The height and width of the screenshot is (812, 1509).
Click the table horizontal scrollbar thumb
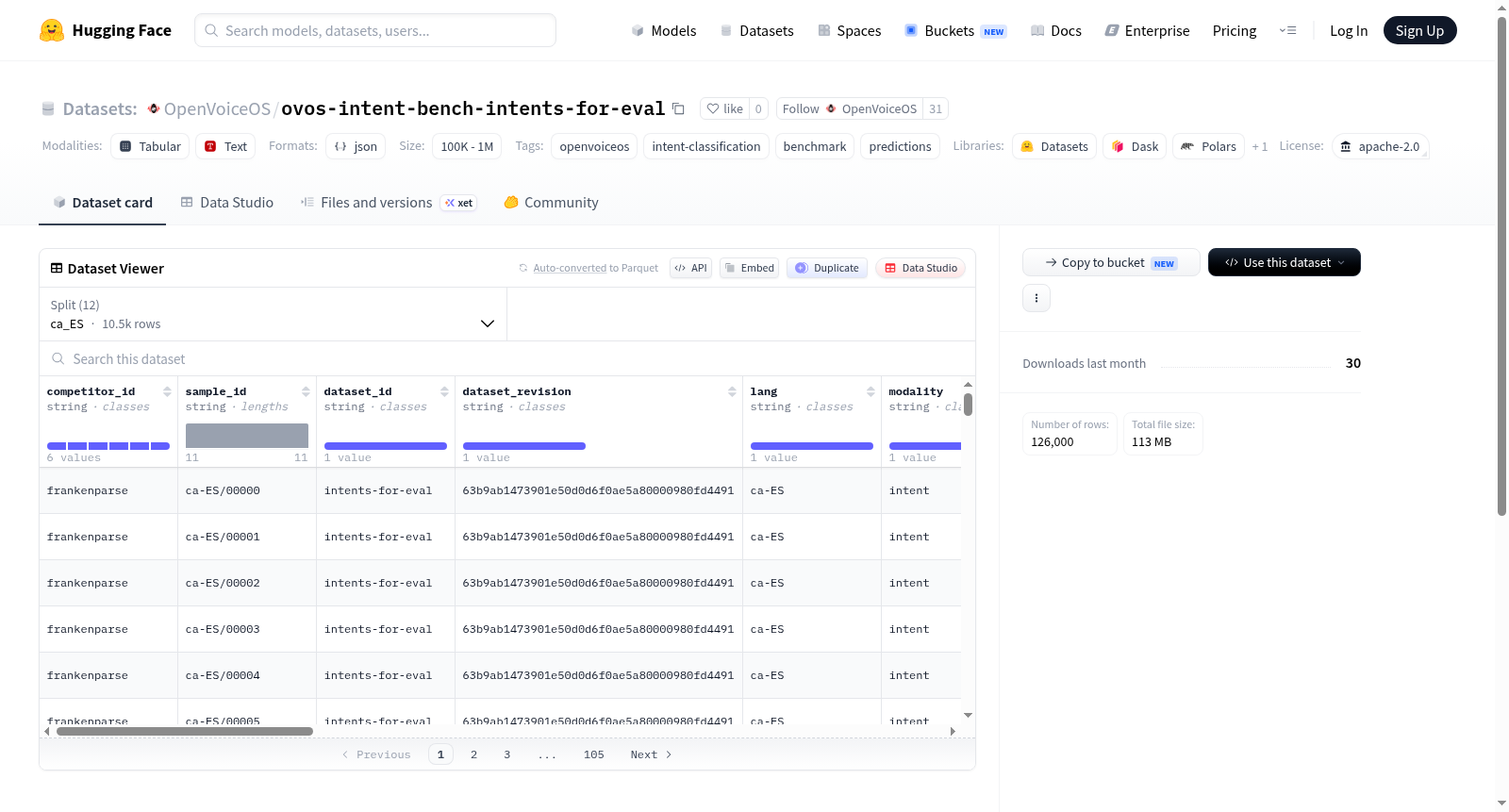185,731
